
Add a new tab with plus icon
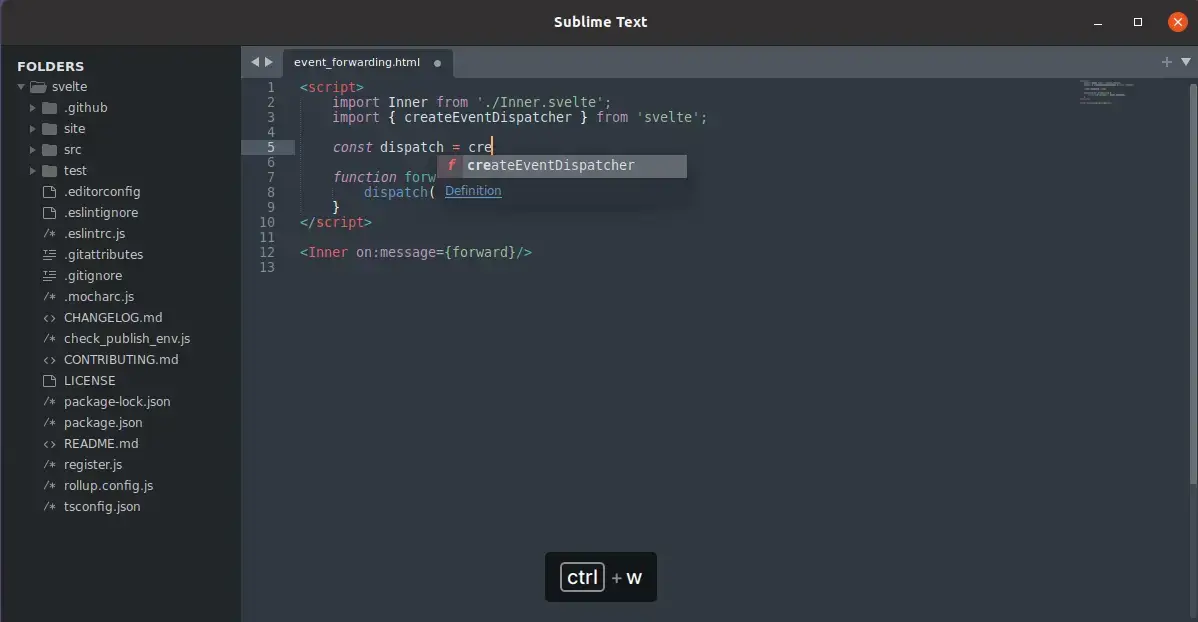[x=1167, y=62]
